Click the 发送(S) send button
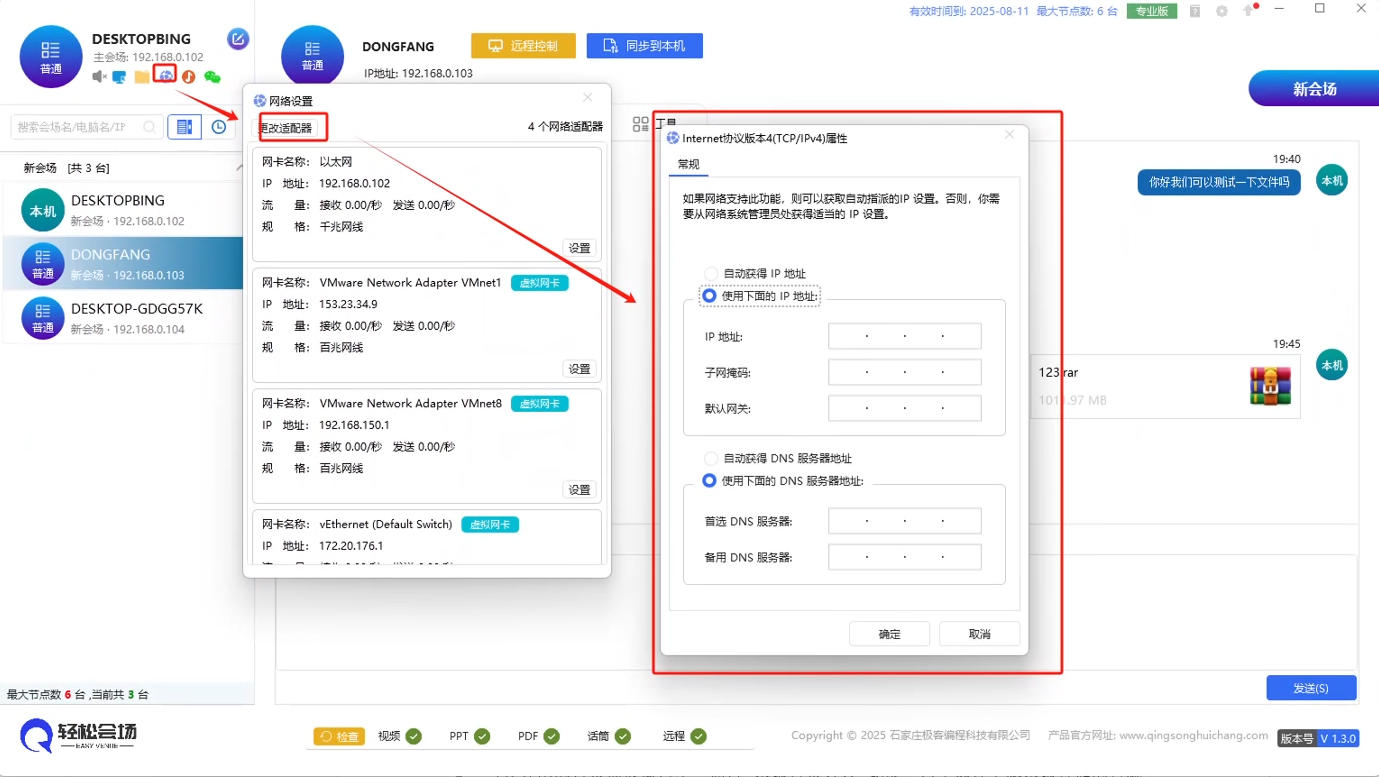 pyautogui.click(x=1311, y=688)
